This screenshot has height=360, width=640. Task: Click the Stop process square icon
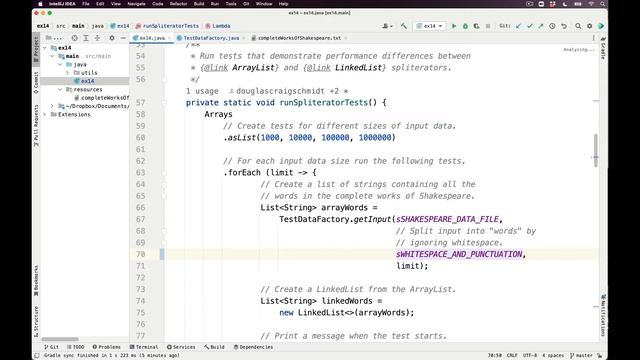[488, 26]
